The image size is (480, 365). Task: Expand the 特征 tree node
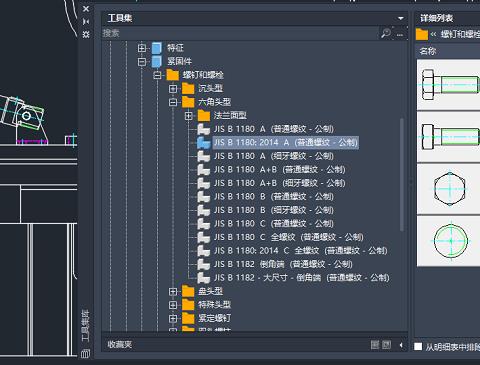[142, 48]
